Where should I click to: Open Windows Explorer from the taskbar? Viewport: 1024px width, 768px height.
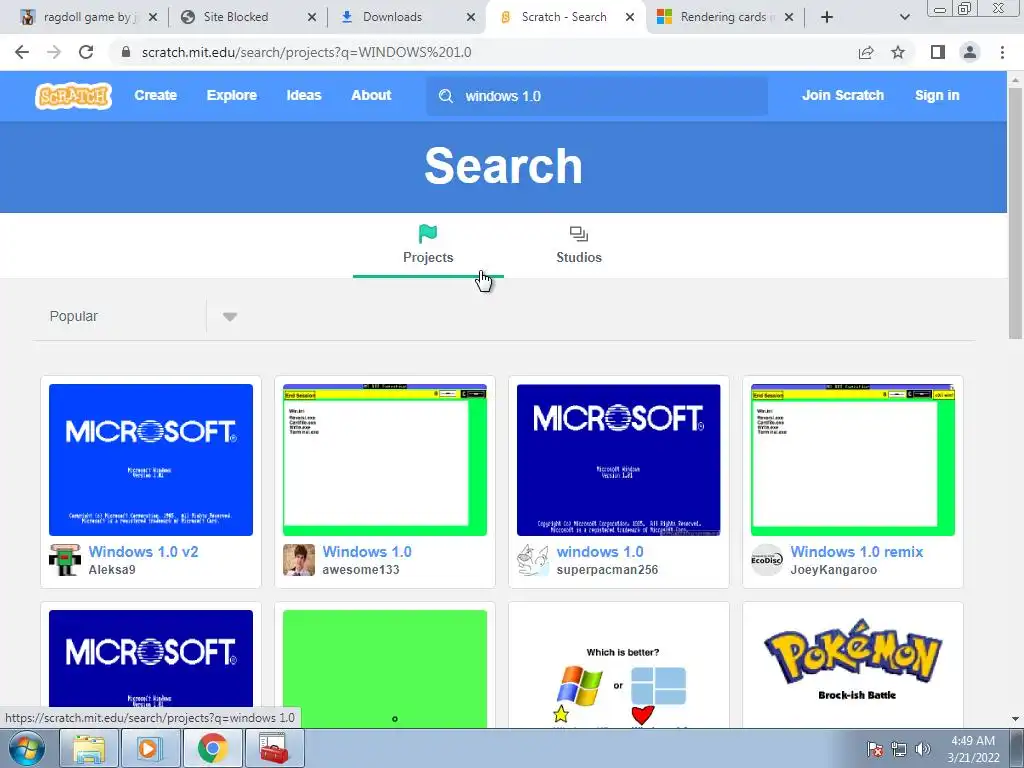click(x=89, y=748)
